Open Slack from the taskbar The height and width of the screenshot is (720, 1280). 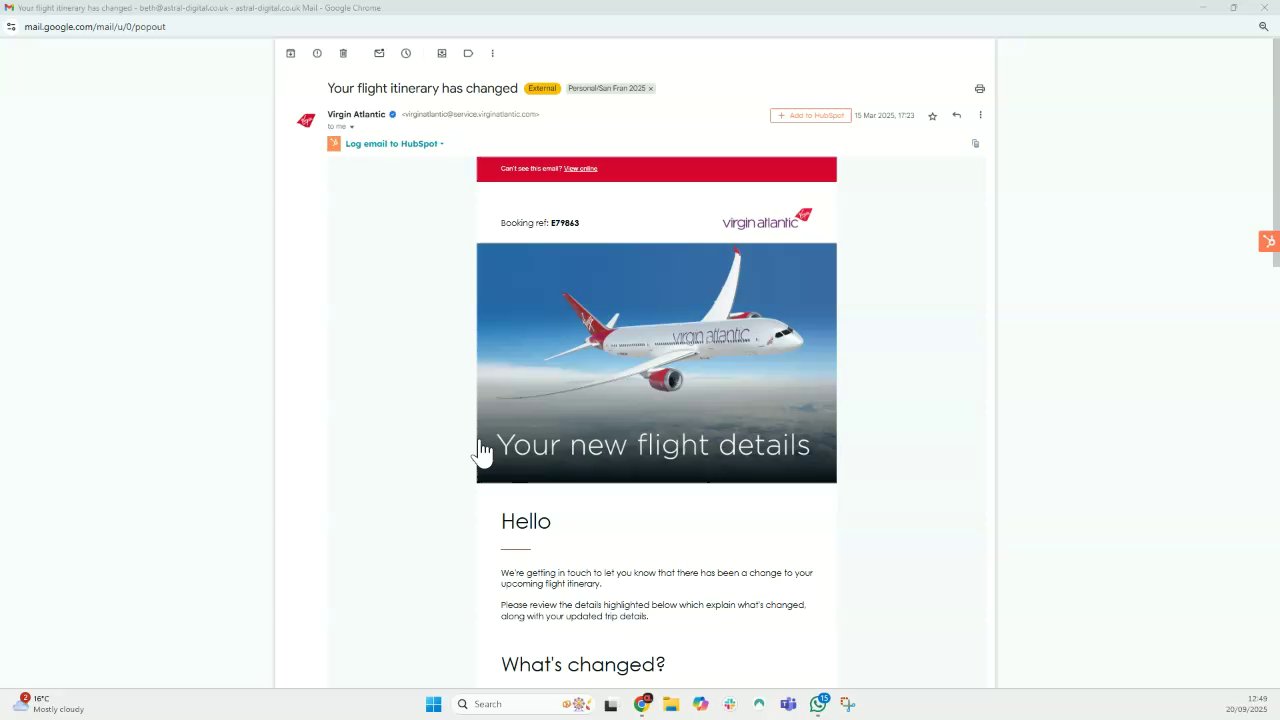(730, 704)
